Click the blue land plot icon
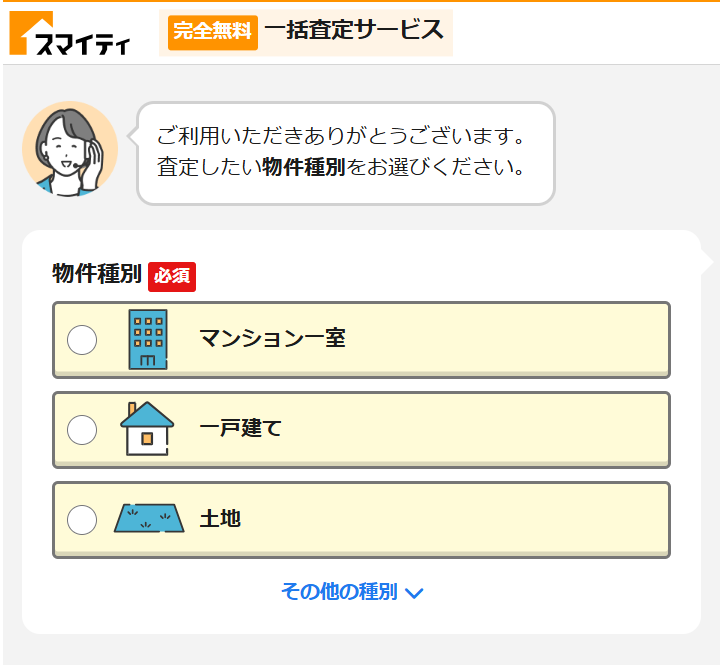Image resolution: width=720 pixels, height=666 pixels. (149, 519)
